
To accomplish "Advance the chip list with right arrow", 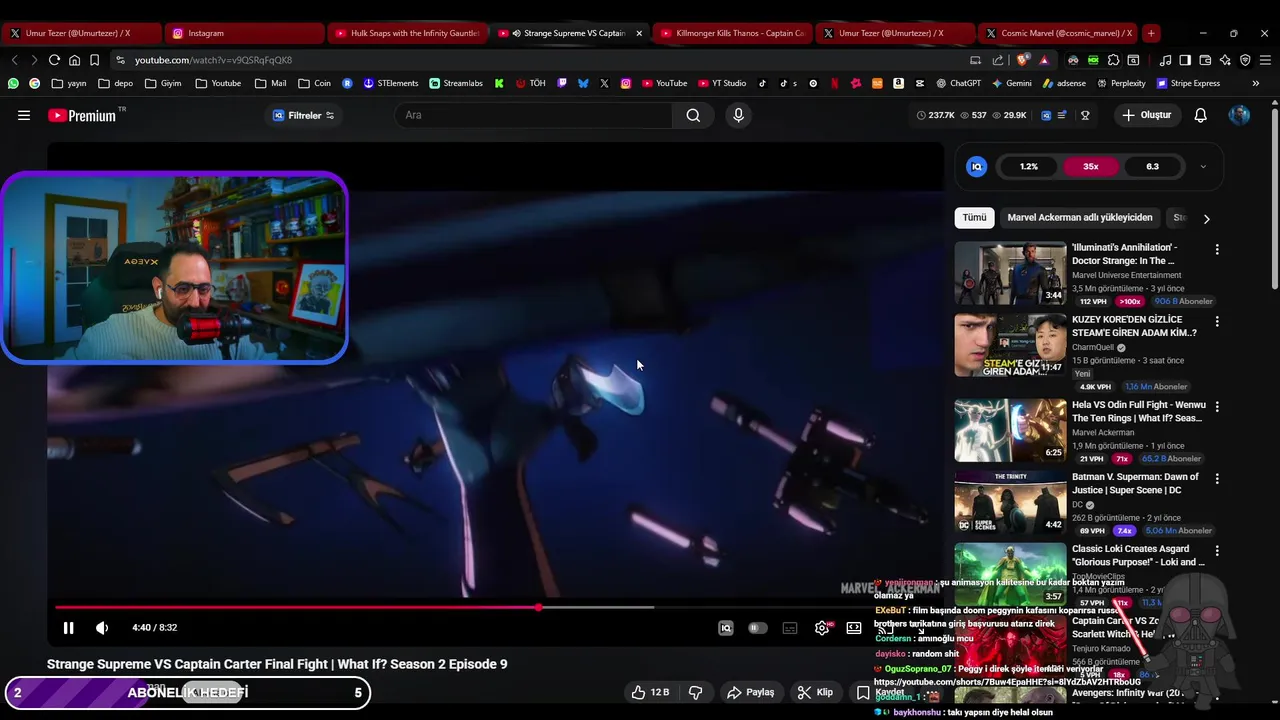I will point(1206,218).
